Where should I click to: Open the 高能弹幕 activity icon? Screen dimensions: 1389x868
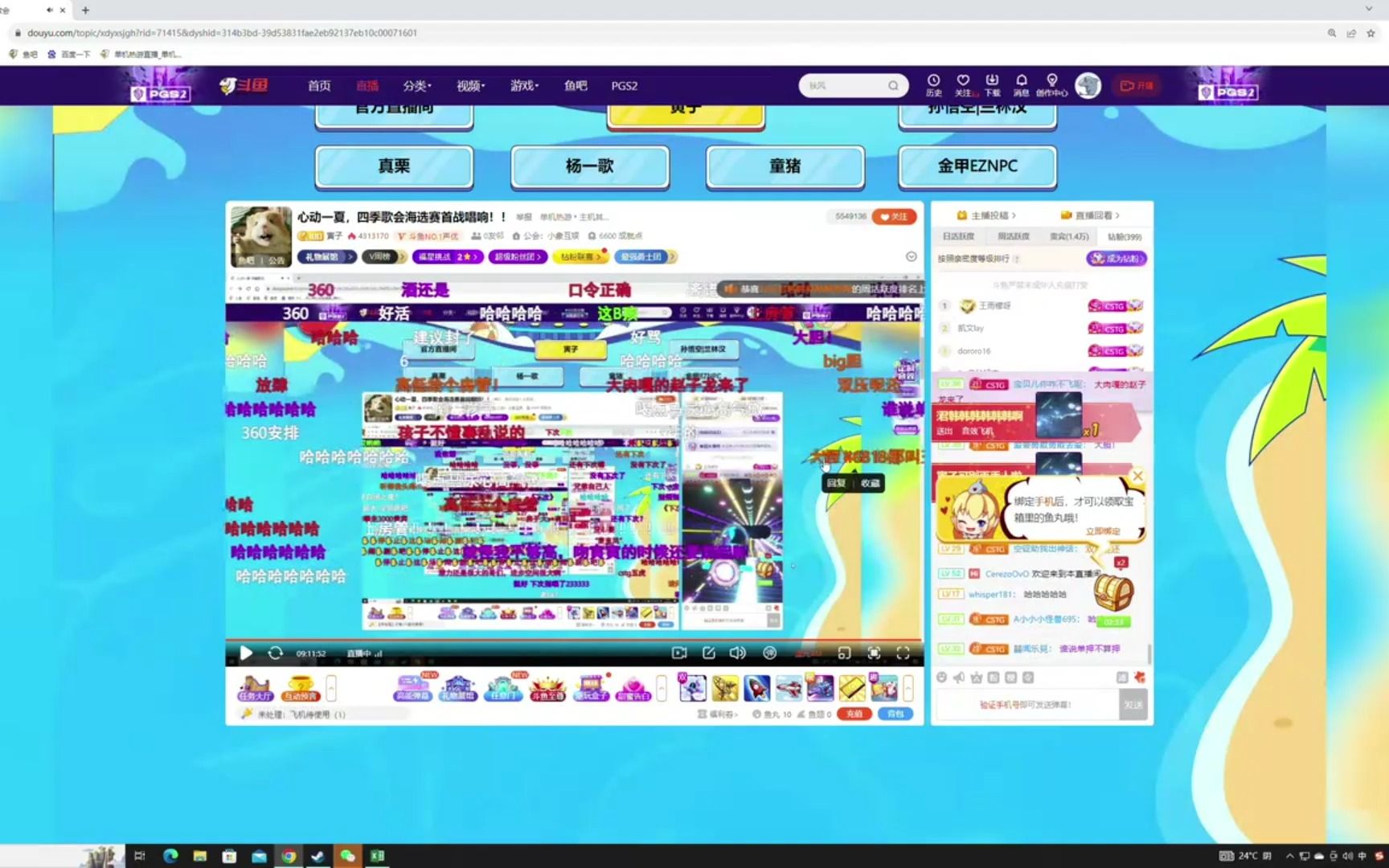412,688
